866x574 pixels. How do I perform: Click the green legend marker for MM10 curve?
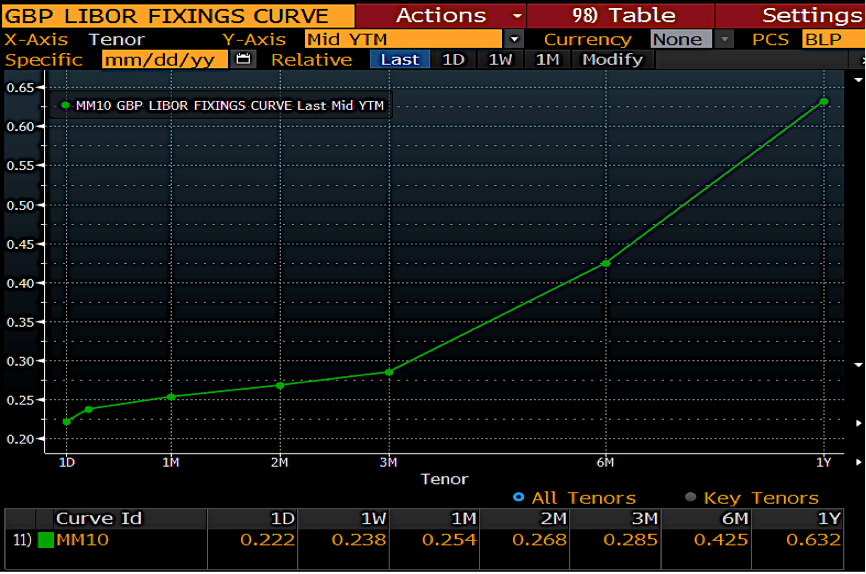coord(65,105)
